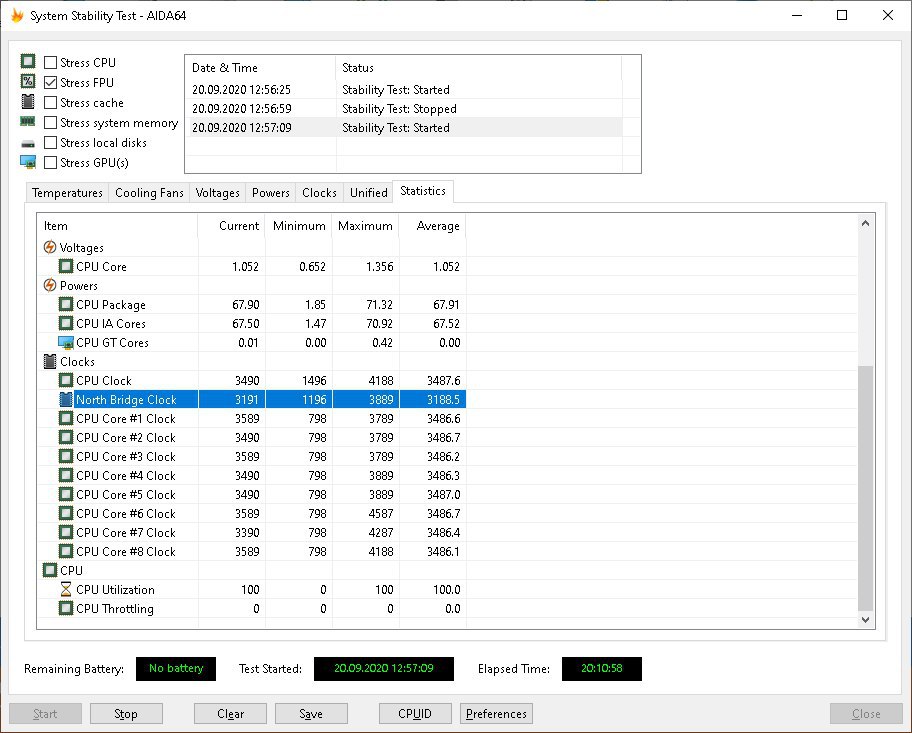Viewport: 912px width, 733px height.
Task: Click the Clear button
Action: pyautogui.click(x=230, y=714)
